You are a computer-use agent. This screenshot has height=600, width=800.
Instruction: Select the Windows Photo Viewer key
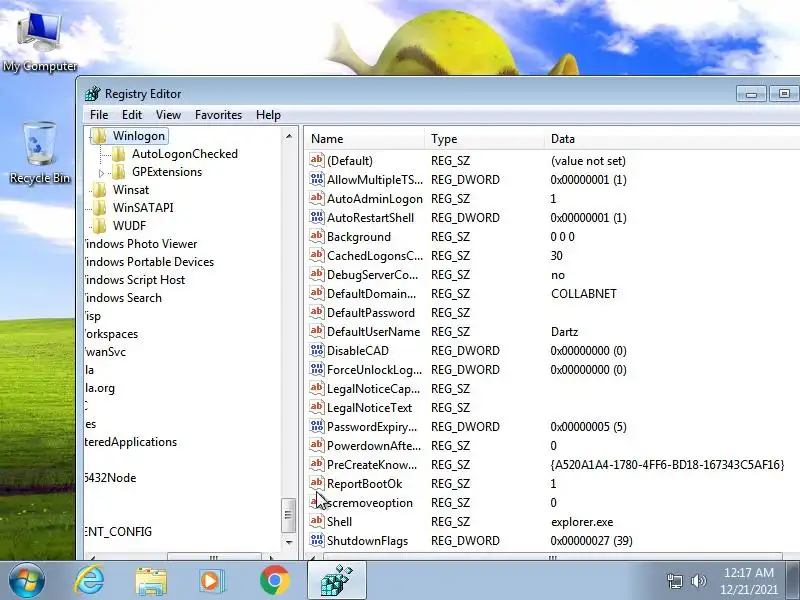(140, 244)
